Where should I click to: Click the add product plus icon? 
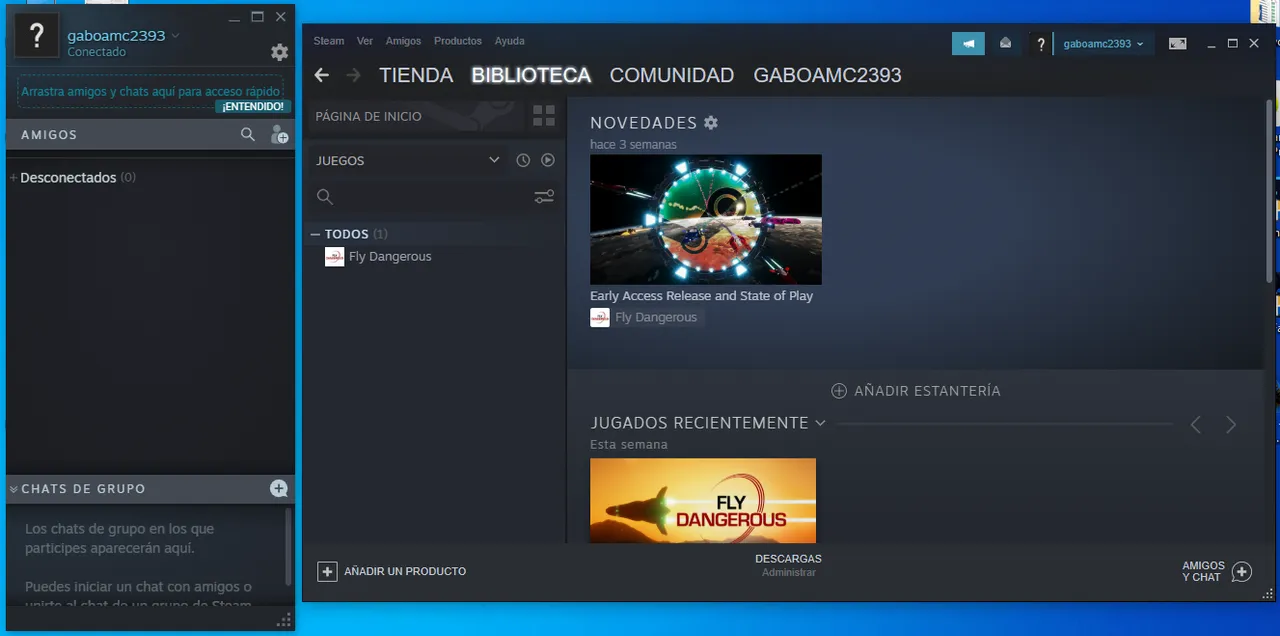click(x=327, y=571)
